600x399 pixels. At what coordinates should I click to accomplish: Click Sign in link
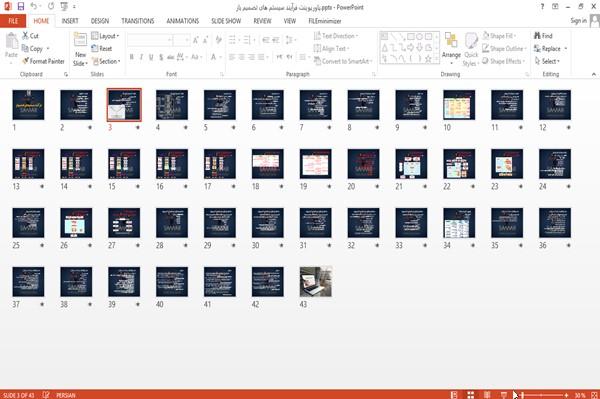(x=578, y=21)
